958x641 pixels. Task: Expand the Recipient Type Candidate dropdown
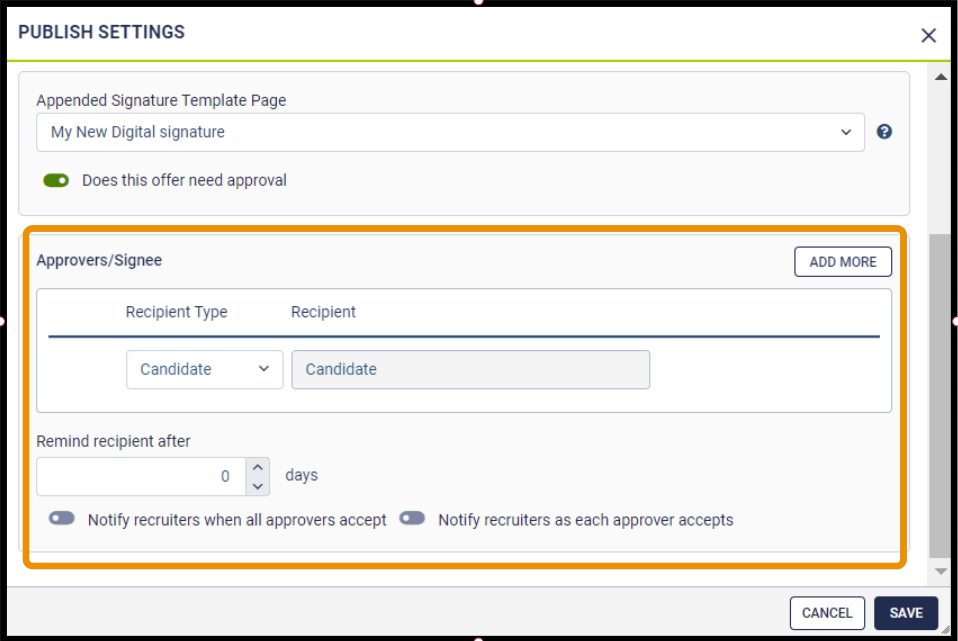[x=204, y=369]
